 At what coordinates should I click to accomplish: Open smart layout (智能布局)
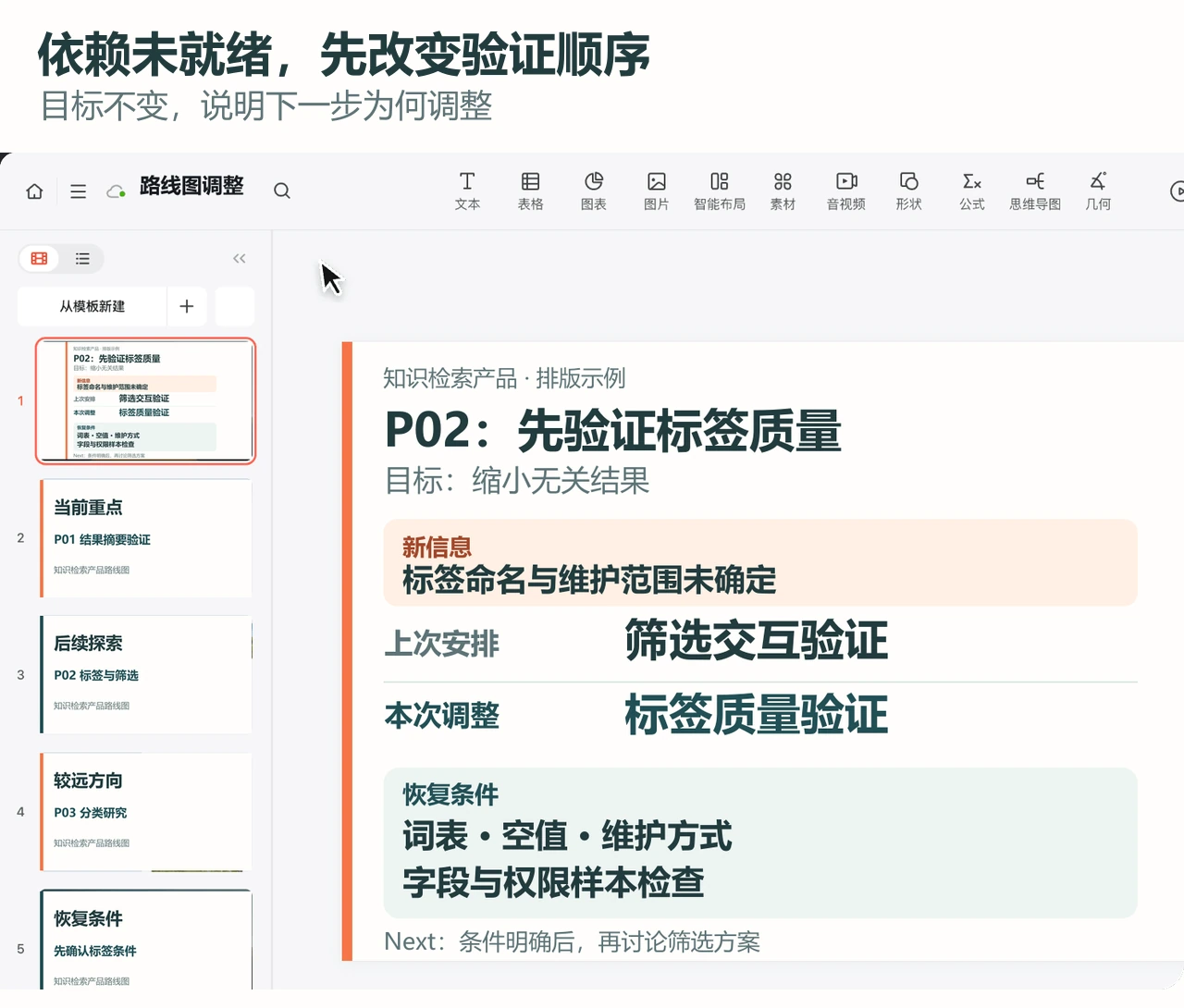pos(720,191)
